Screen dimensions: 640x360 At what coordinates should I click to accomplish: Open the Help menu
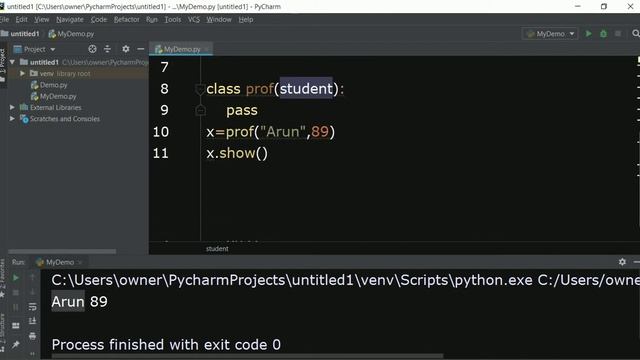[x=246, y=20]
